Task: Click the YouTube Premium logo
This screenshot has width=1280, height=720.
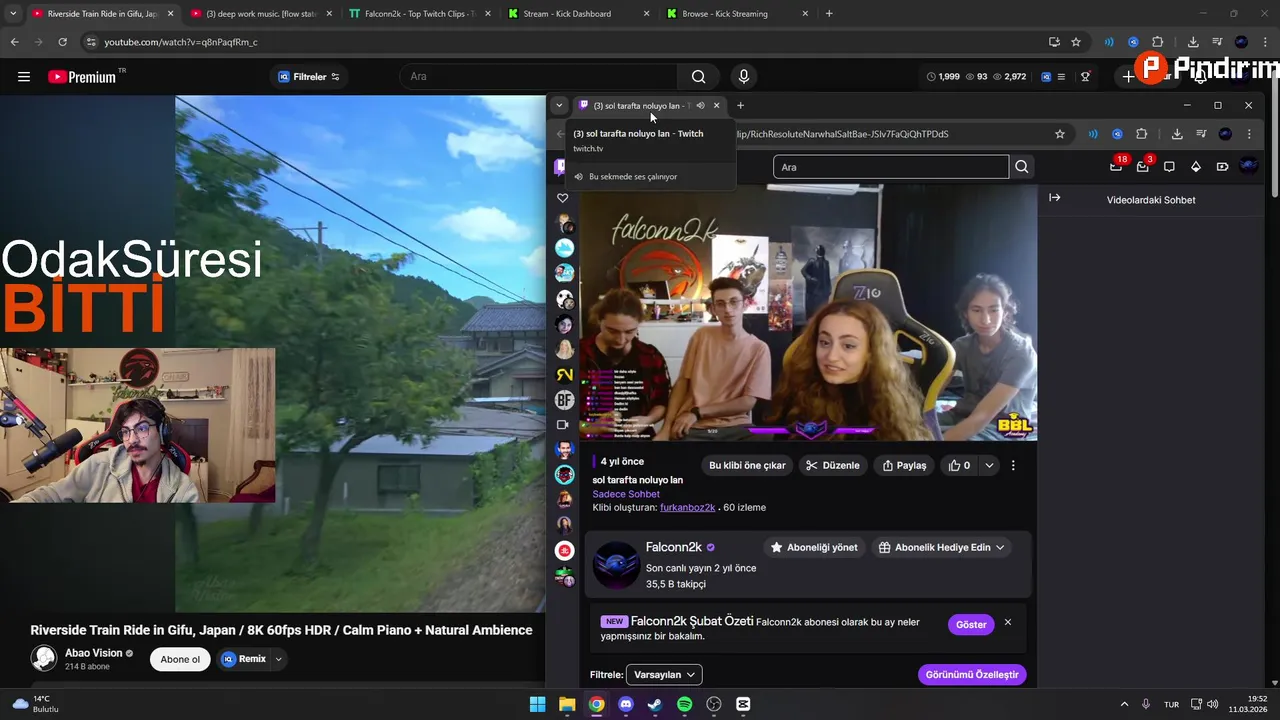Action: (82, 77)
